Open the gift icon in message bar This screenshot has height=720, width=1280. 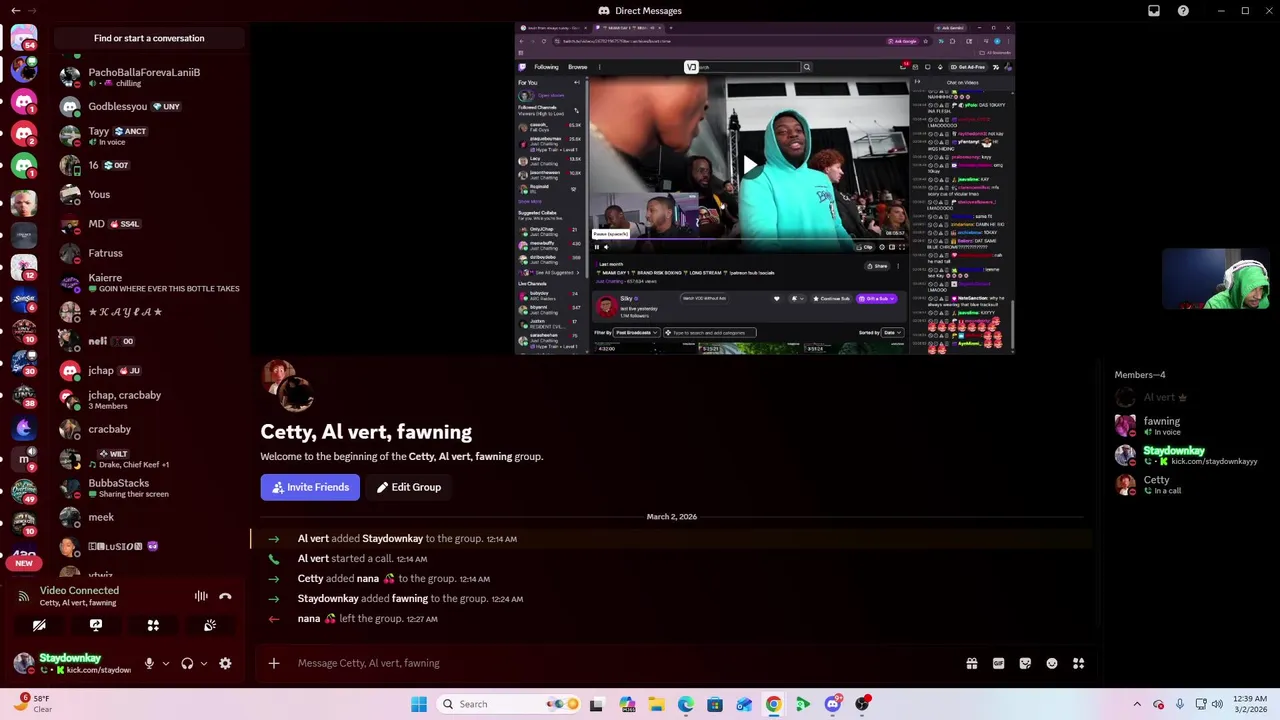[x=971, y=663]
